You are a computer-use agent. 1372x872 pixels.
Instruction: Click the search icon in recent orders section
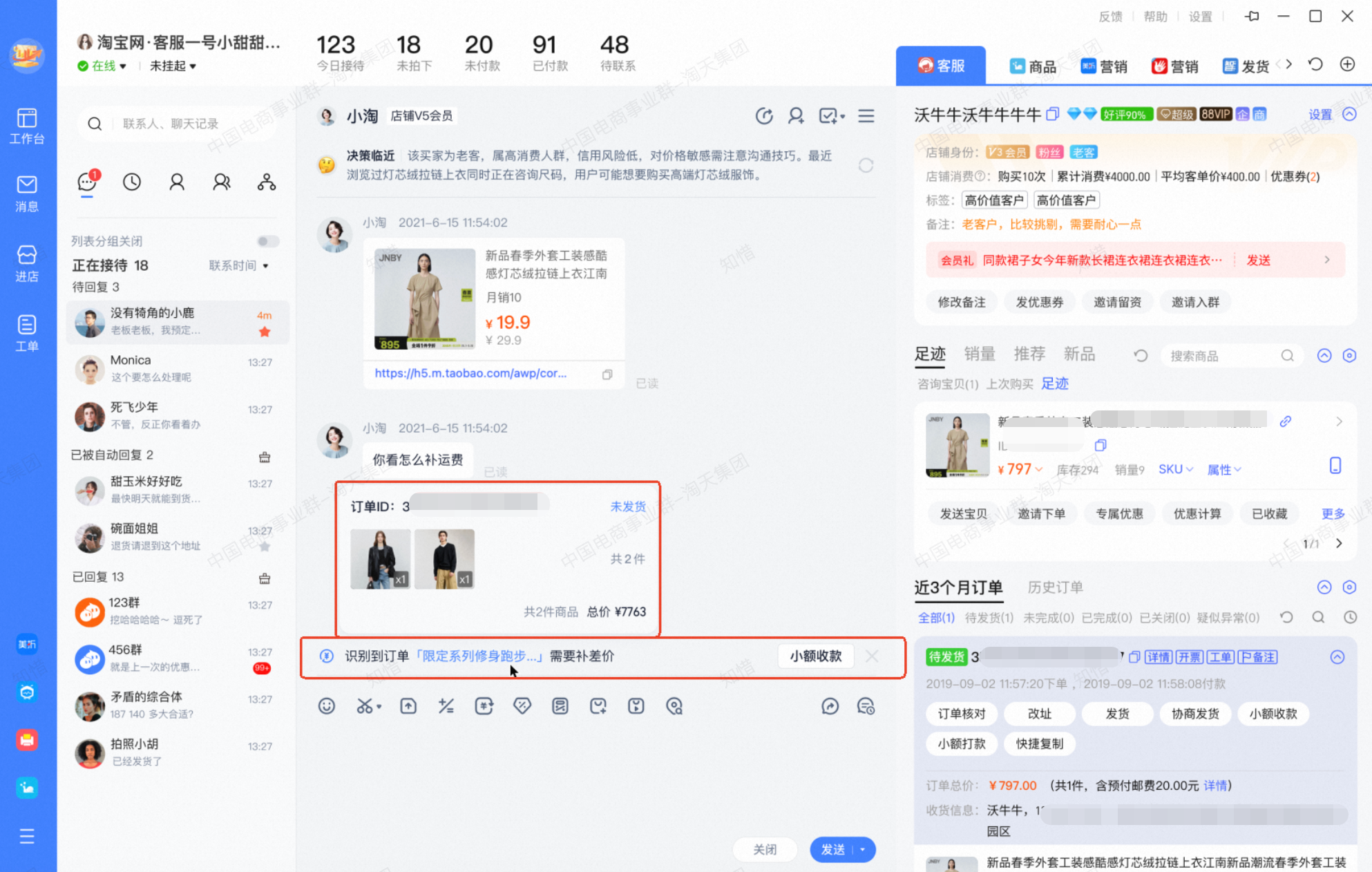[1318, 617]
